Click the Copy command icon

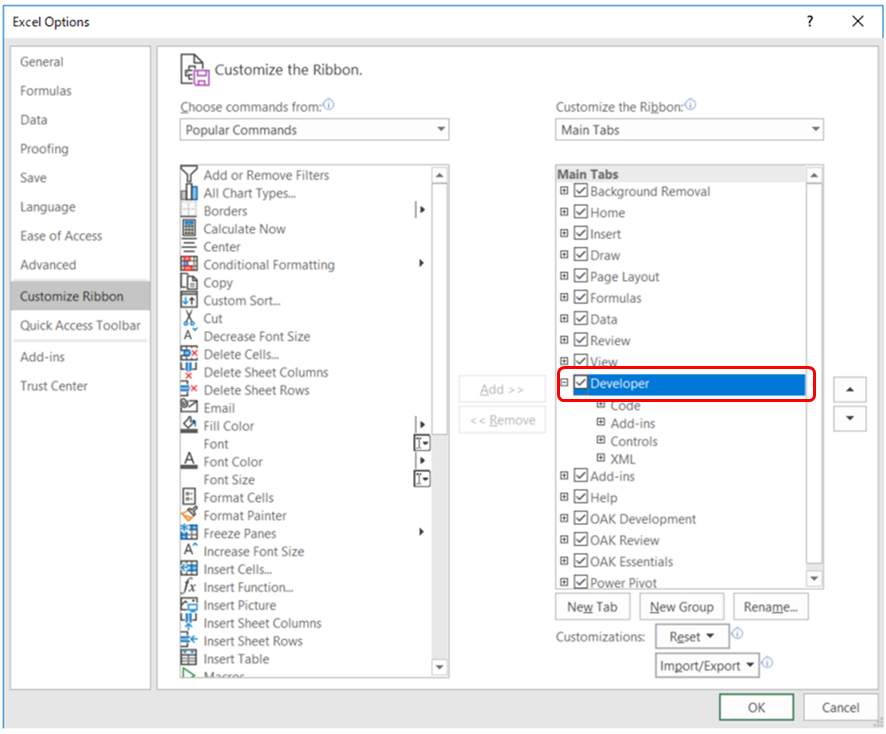(x=189, y=283)
